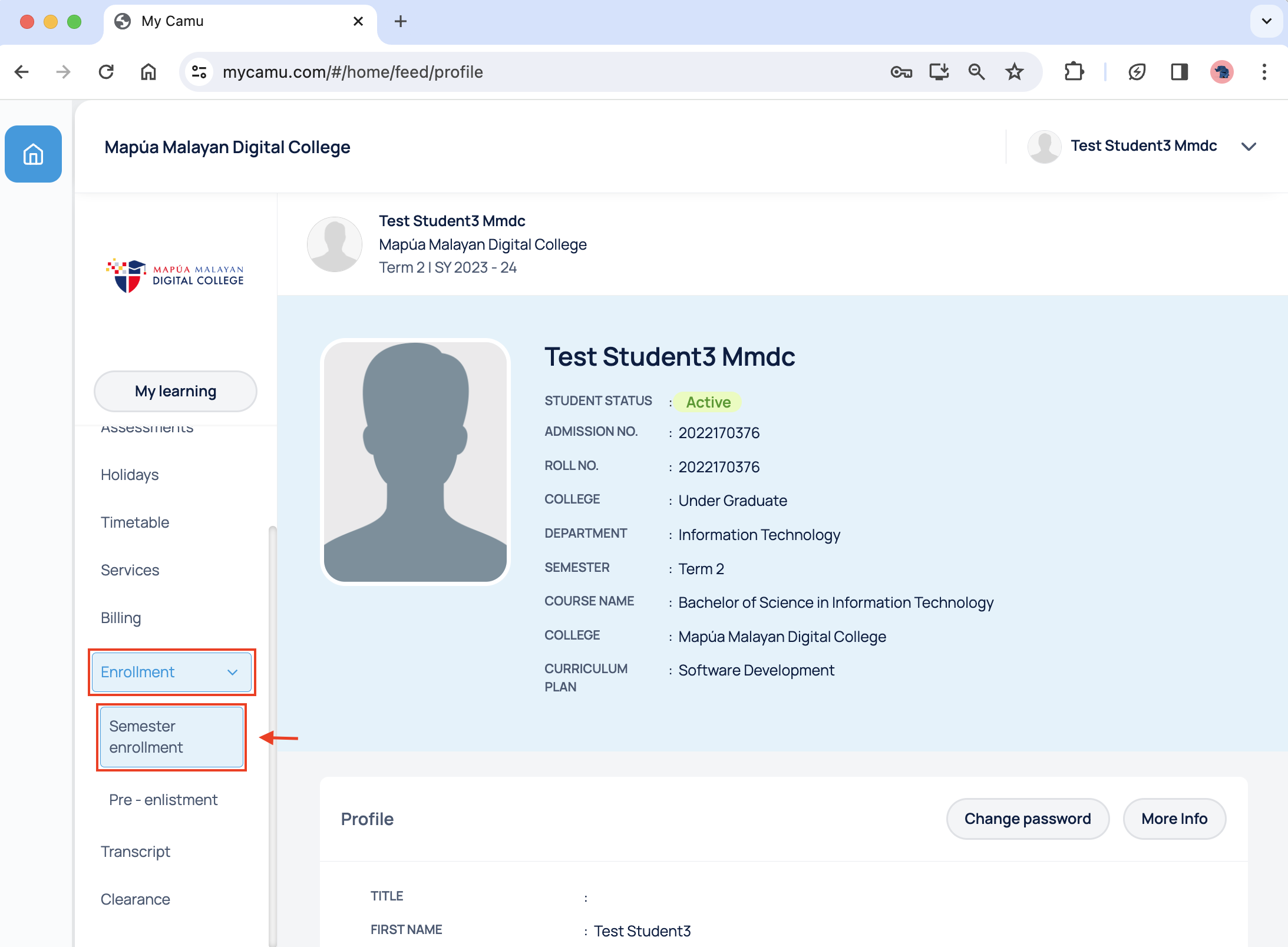
Task: Click the browser address bar URL
Action: point(352,72)
